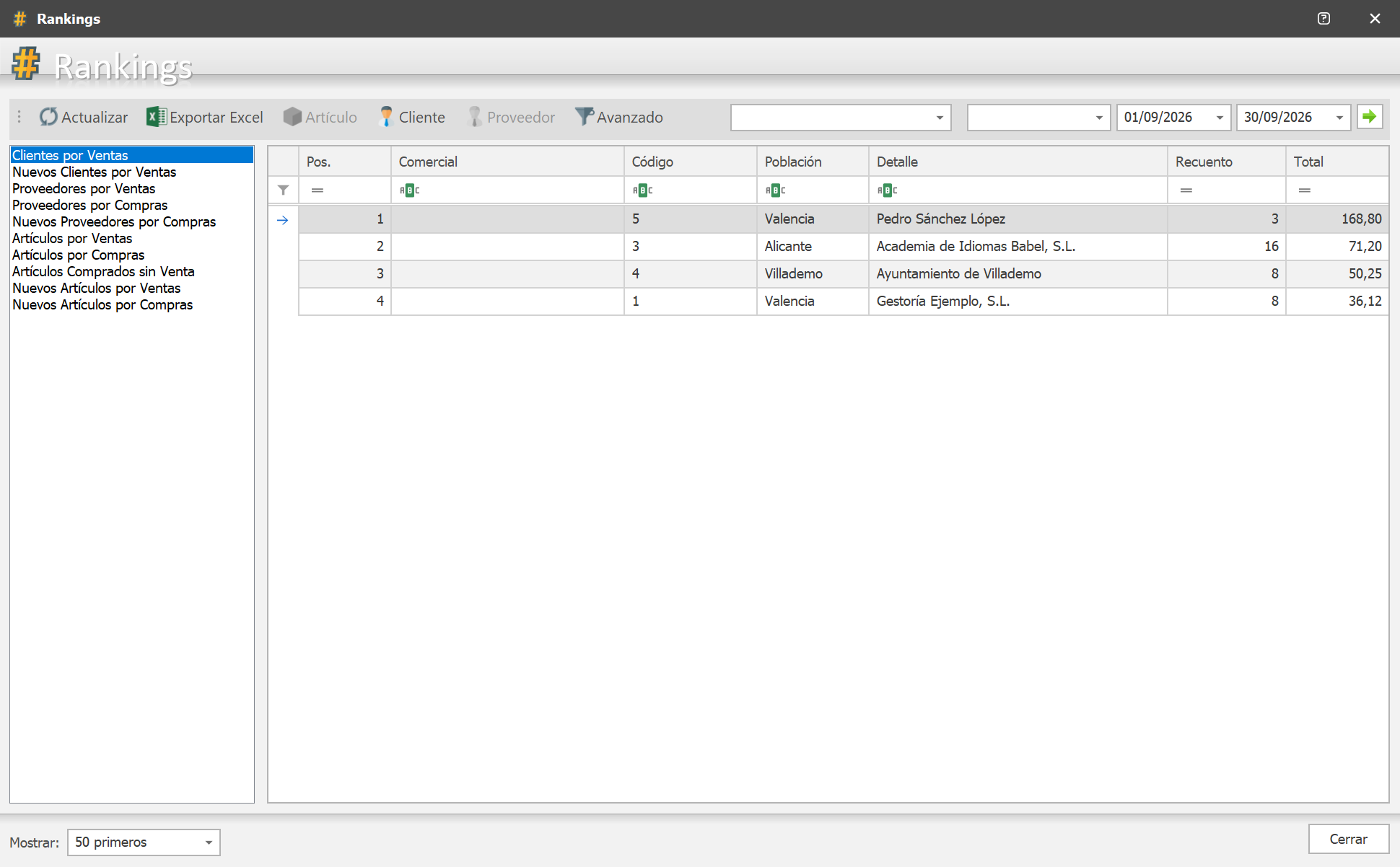This screenshot has width=1400, height=867.
Task: Click Pos. column equals filter icon
Action: 317,190
